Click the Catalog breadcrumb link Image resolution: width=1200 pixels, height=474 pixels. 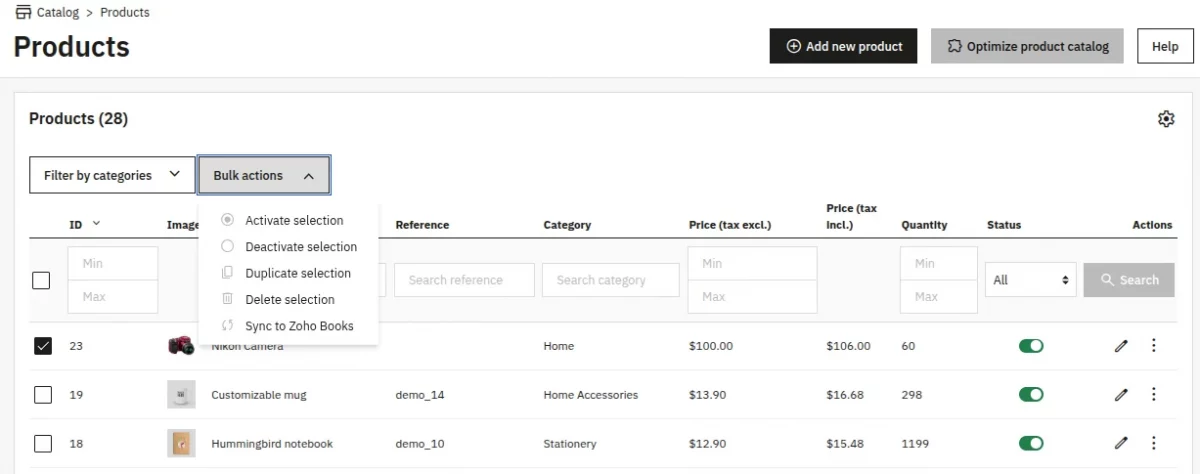[x=58, y=13]
